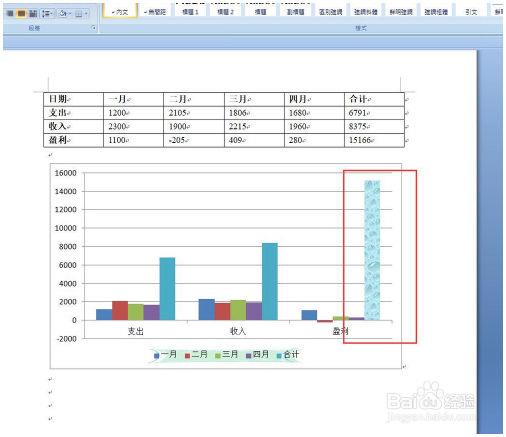Apply the 副標題 subtitle style
506x437 pixels.
point(295,11)
